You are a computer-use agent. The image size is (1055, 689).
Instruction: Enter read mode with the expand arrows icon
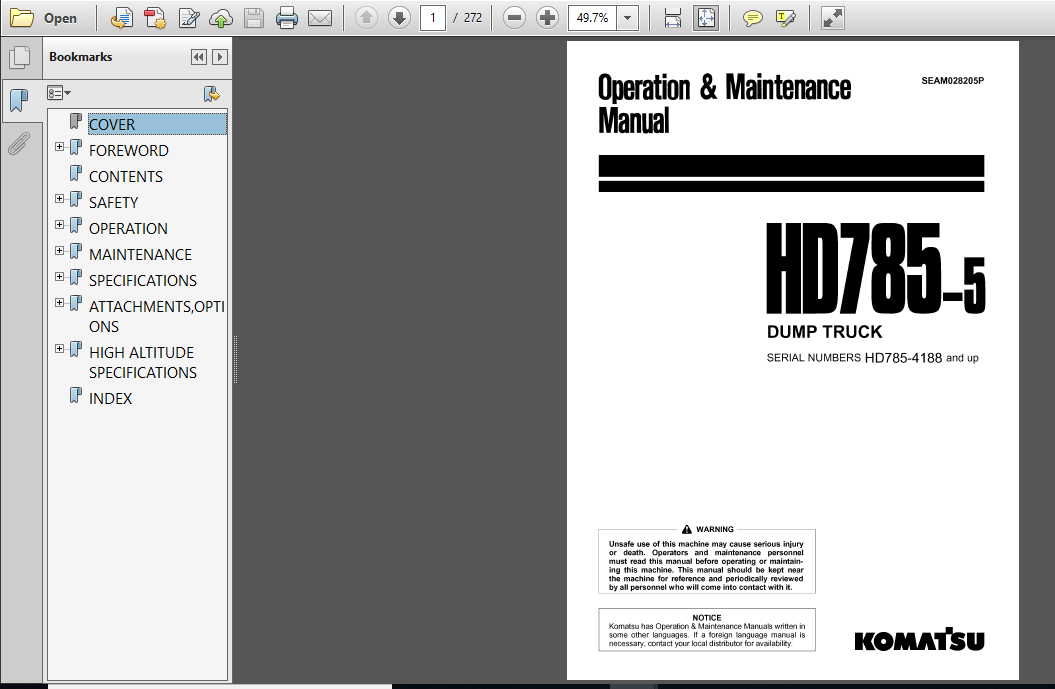tap(832, 18)
